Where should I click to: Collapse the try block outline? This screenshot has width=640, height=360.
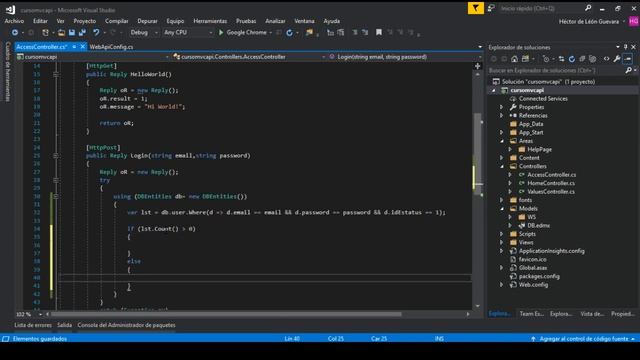tap(56, 180)
